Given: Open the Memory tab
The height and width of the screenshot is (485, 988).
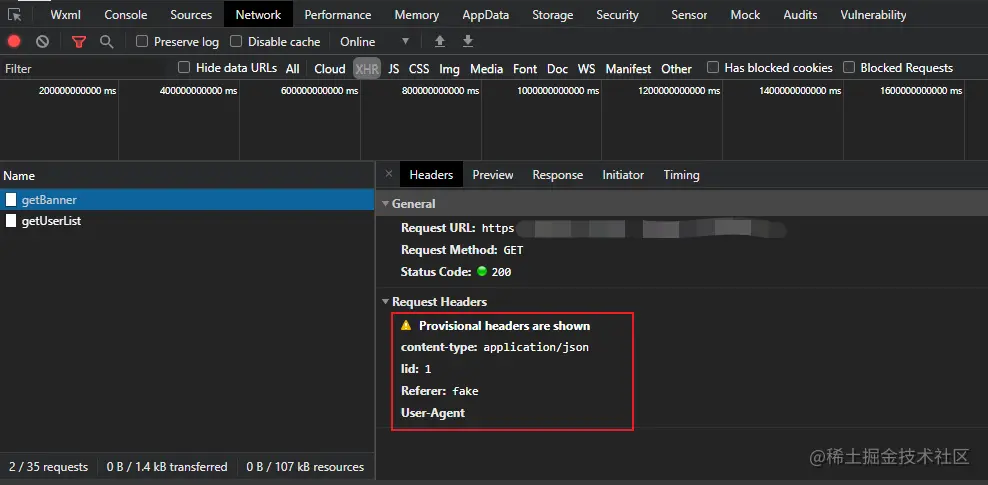Looking at the screenshot, I should click(416, 14).
